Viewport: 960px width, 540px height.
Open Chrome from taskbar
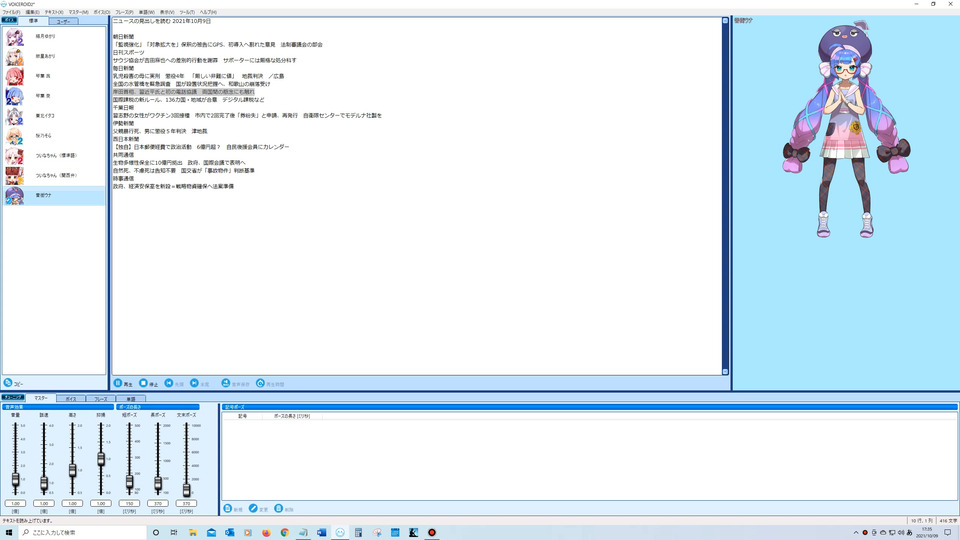(x=285, y=533)
